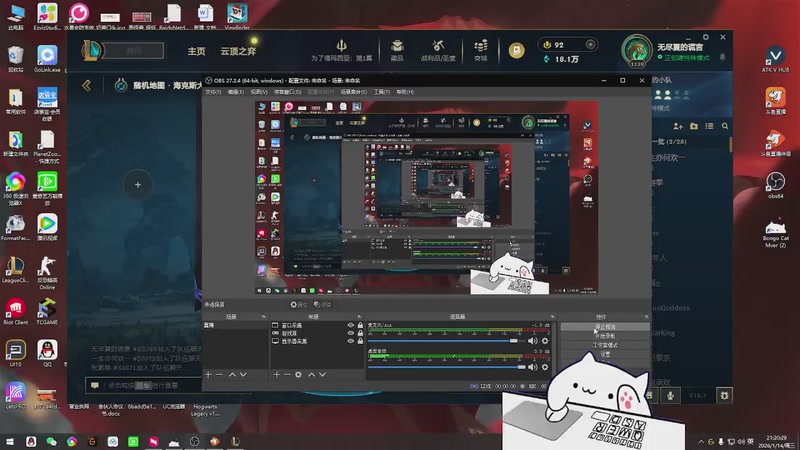Open source properties gear in OBS sources toolbar
This screenshot has width=800, height=450.
click(x=298, y=374)
